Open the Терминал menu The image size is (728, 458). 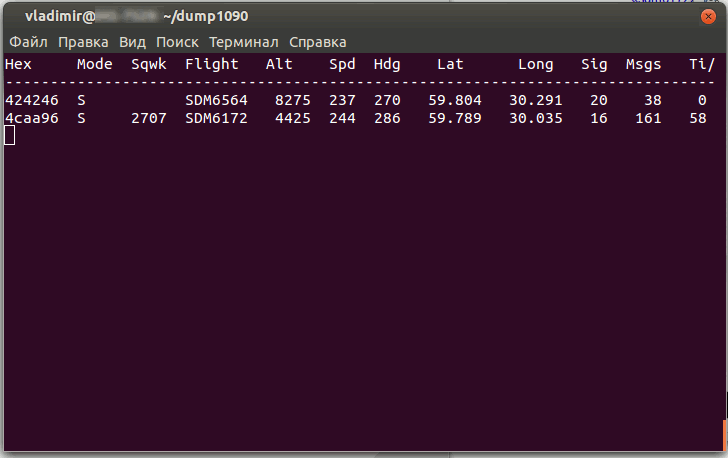coord(244,42)
